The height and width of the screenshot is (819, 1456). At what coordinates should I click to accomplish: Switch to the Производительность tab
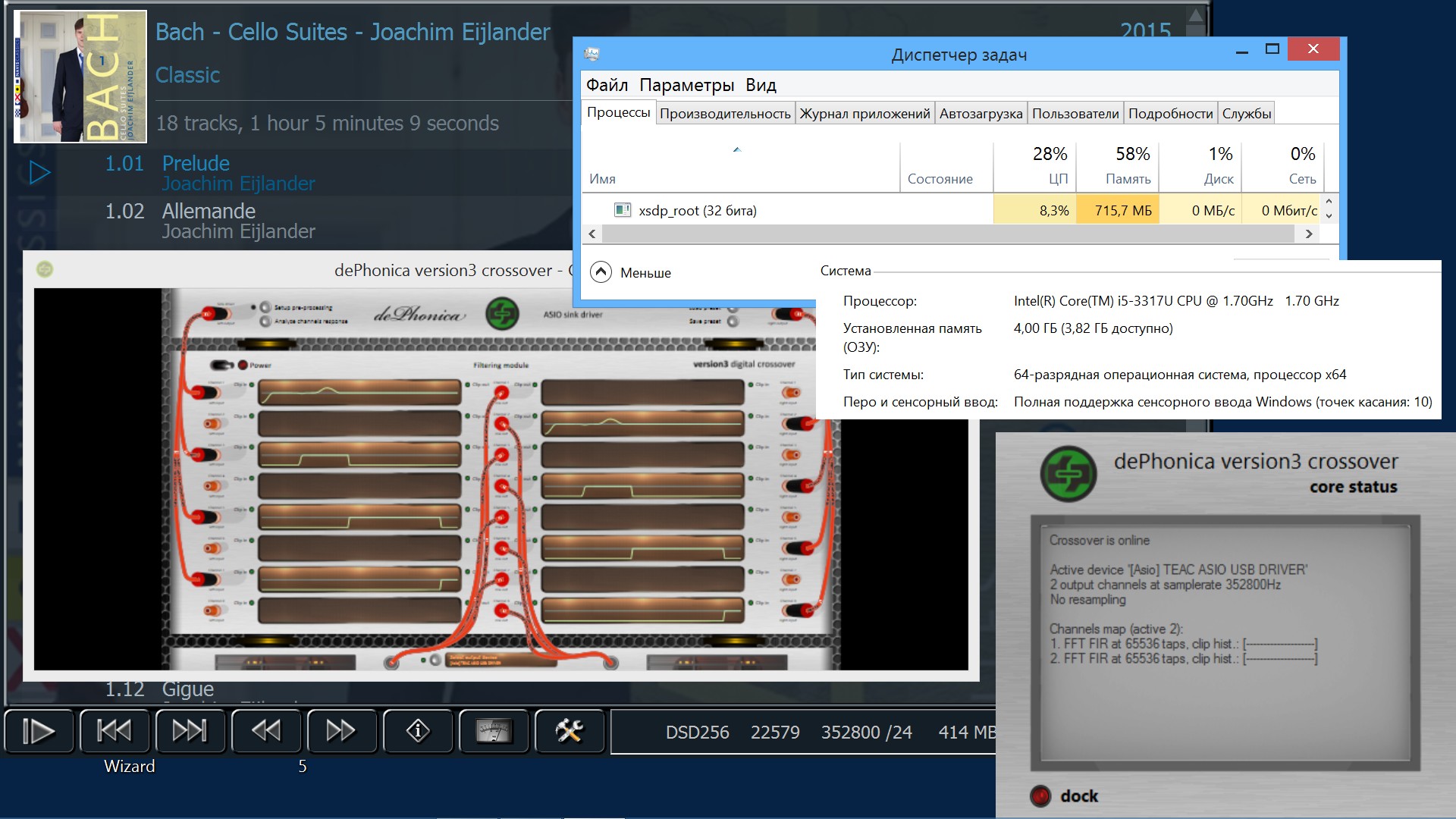pyautogui.click(x=724, y=114)
